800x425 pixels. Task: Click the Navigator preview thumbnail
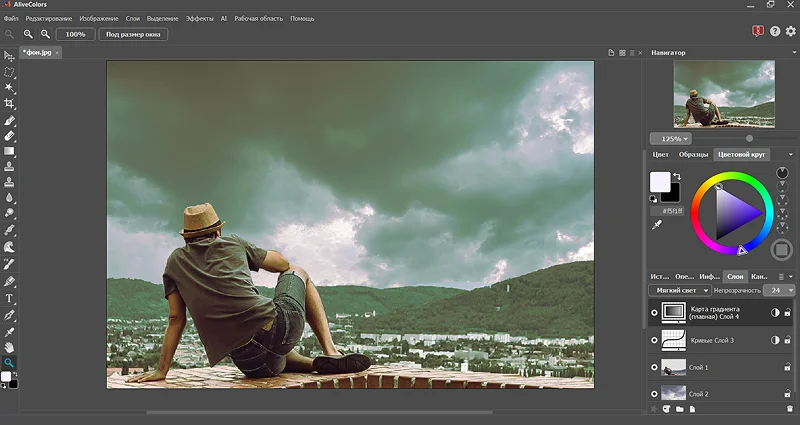pos(724,94)
